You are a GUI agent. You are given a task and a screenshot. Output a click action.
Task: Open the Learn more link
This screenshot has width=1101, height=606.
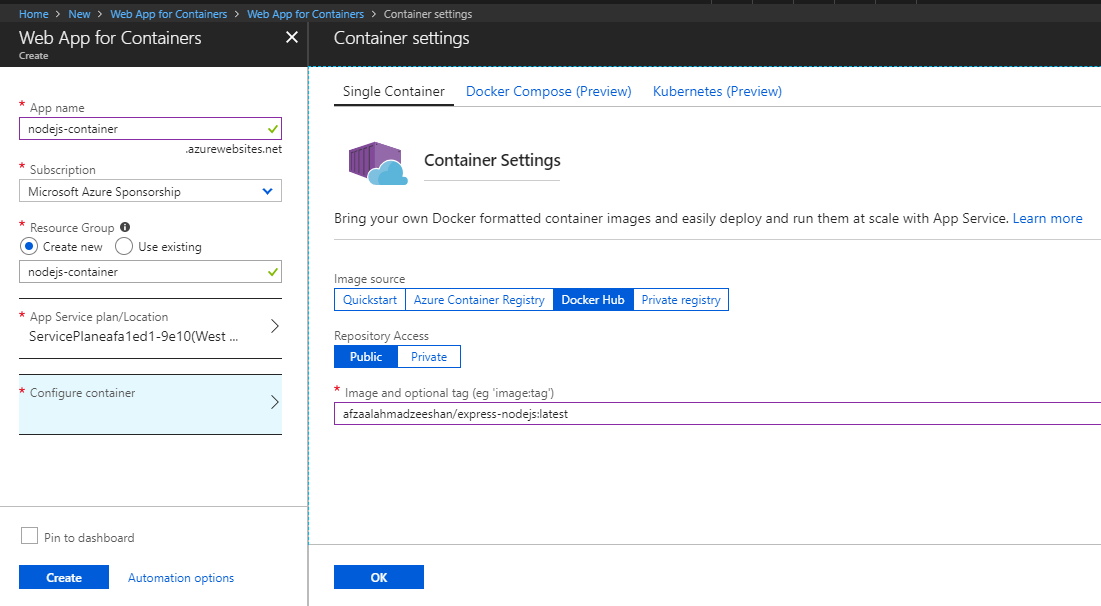point(1047,218)
